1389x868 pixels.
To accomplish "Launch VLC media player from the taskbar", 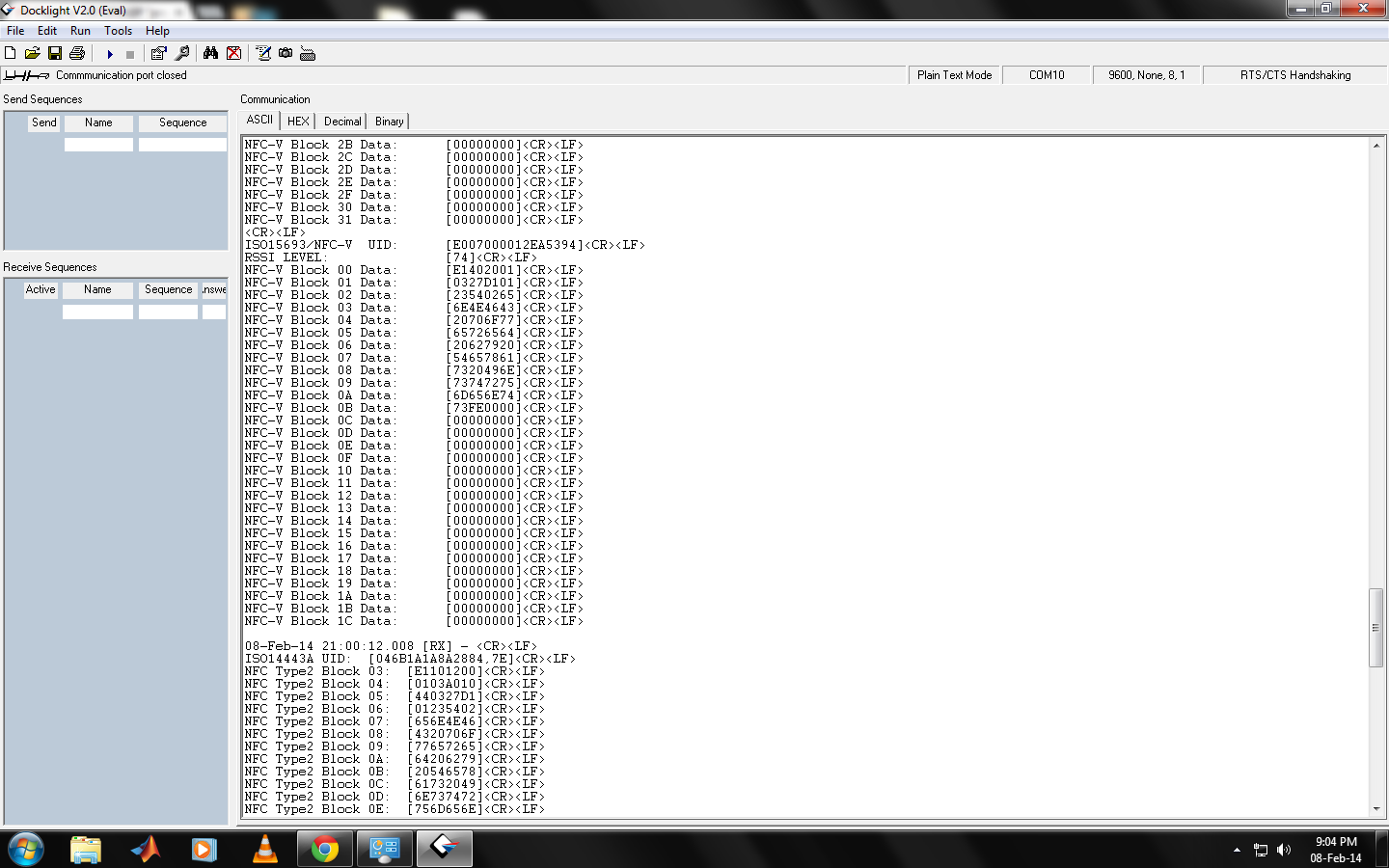I will tap(264, 850).
